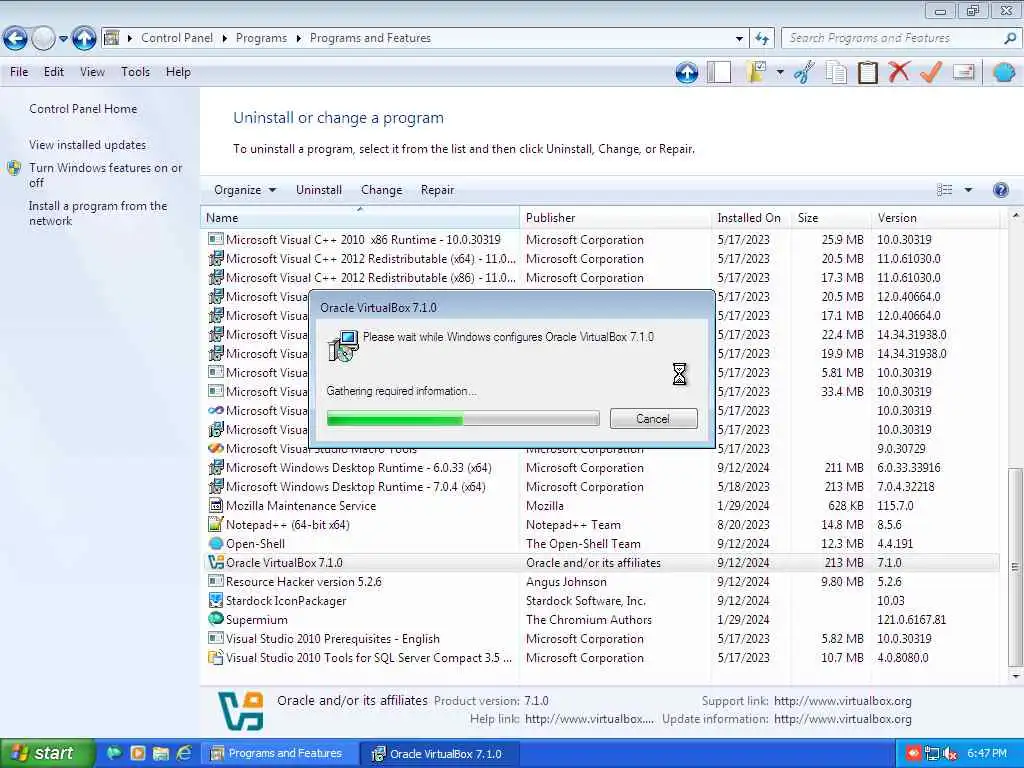This screenshot has width=1024, height=768.
Task: Select Microsoft Visual C++ 2010 x86 Runtime entry
Action: click(600, 240)
